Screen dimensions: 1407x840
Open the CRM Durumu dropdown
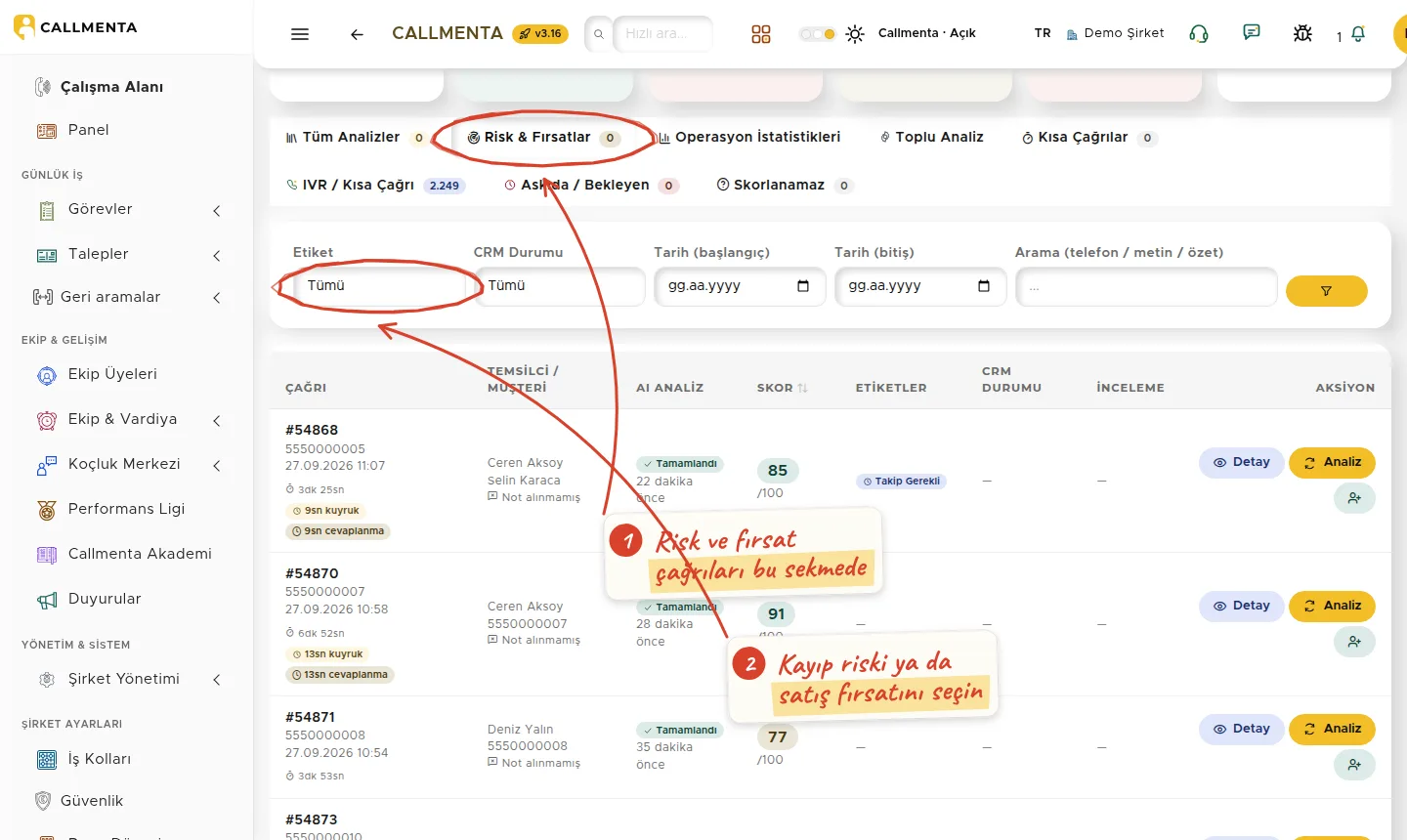click(560, 286)
